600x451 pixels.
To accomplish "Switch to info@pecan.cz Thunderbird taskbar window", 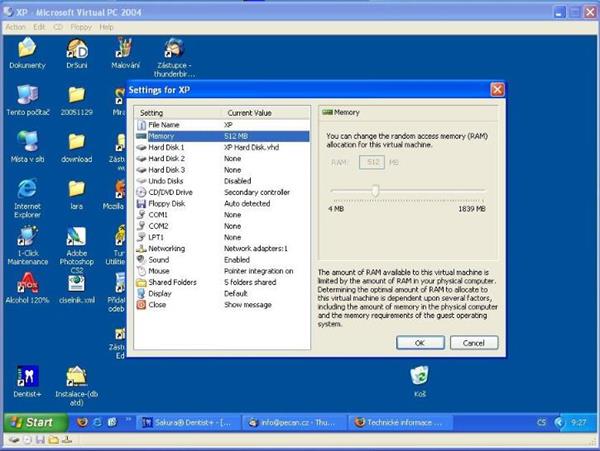I will (x=293, y=423).
